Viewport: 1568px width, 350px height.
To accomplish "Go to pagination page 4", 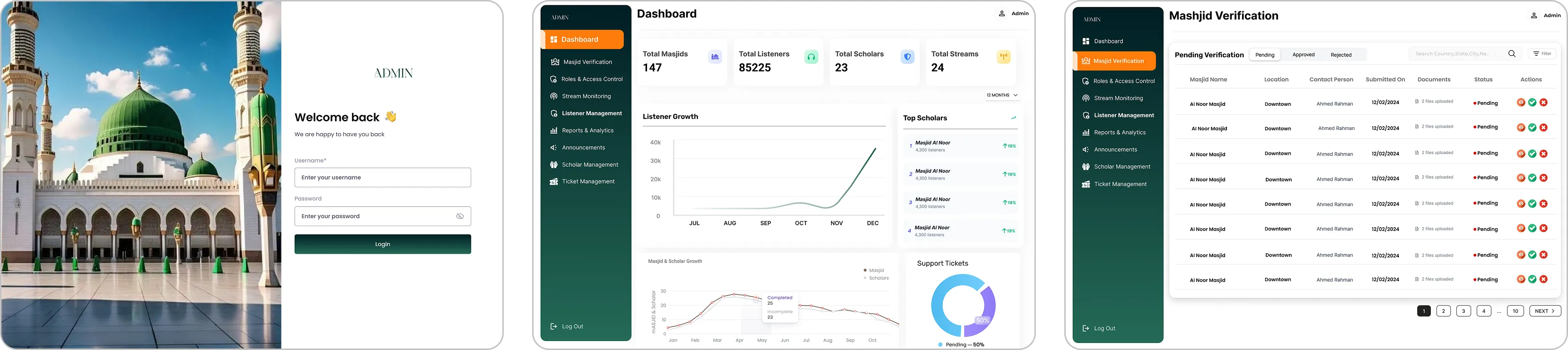I will point(1484,311).
